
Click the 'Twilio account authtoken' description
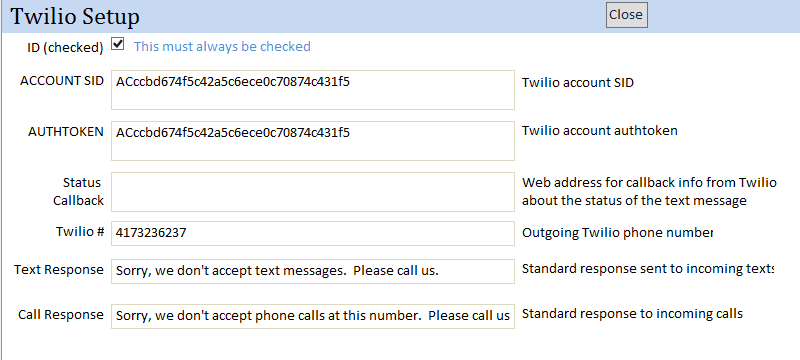pyautogui.click(x=599, y=131)
